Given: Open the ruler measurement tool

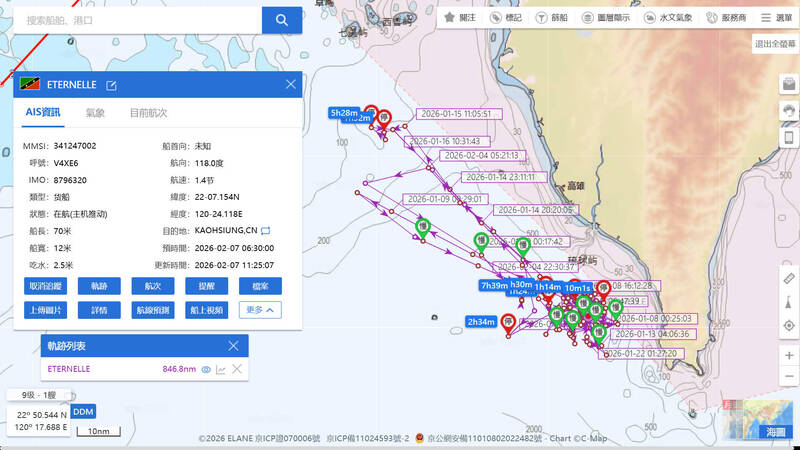Looking at the screenshot, I should click(788, 278).
